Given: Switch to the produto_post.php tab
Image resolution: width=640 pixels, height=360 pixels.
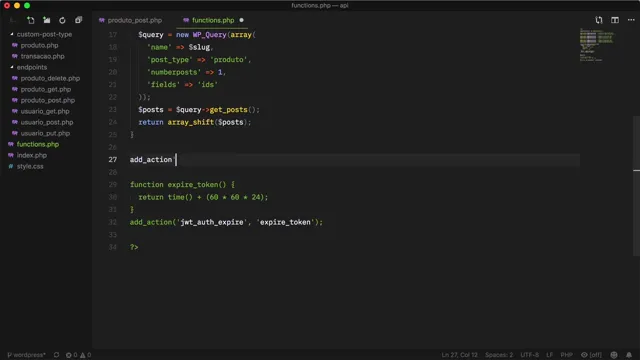Looking at the screenshot, I should point(131,20).
